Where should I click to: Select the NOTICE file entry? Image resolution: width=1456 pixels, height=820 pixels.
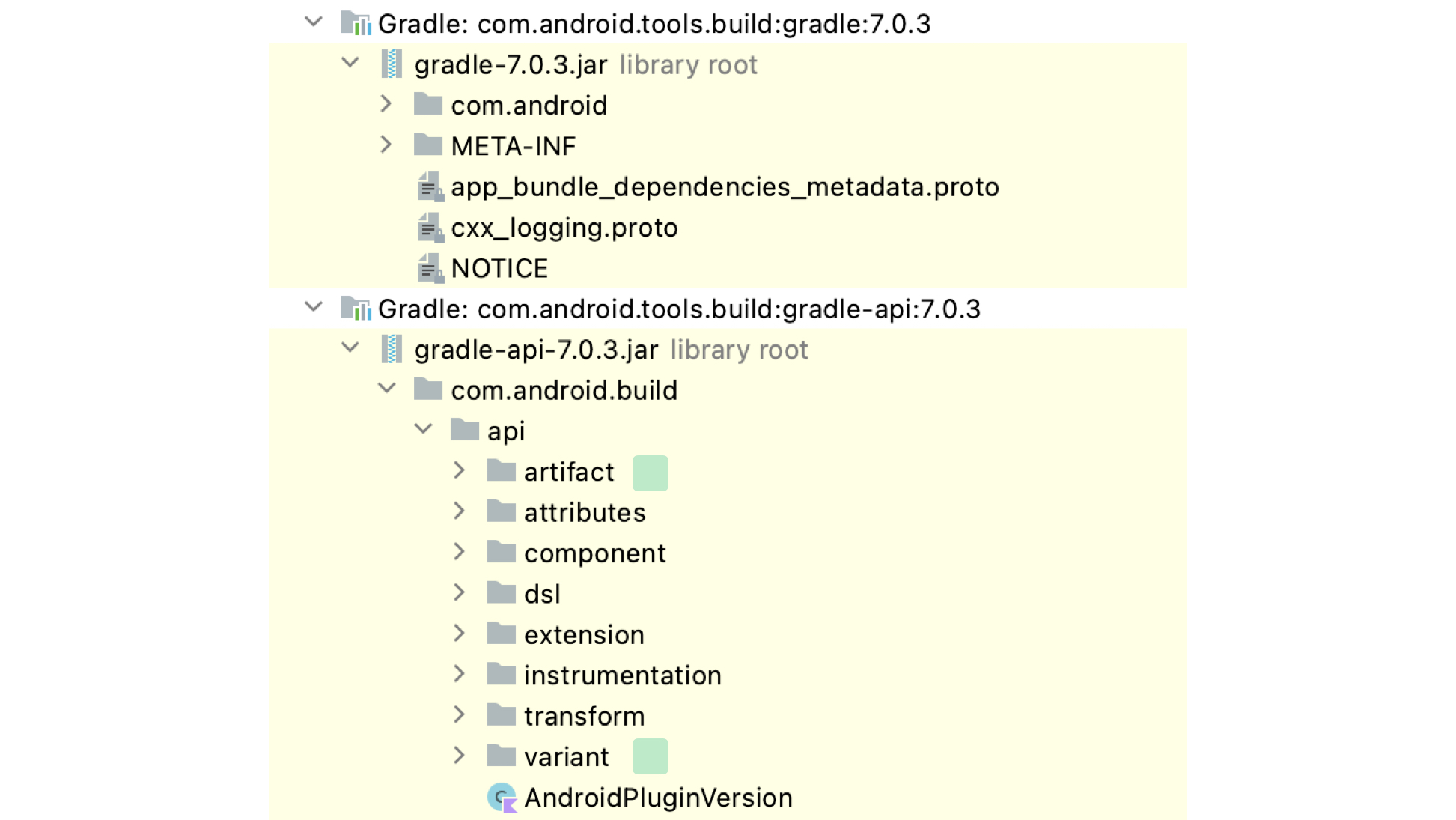[x=500, y=267]
